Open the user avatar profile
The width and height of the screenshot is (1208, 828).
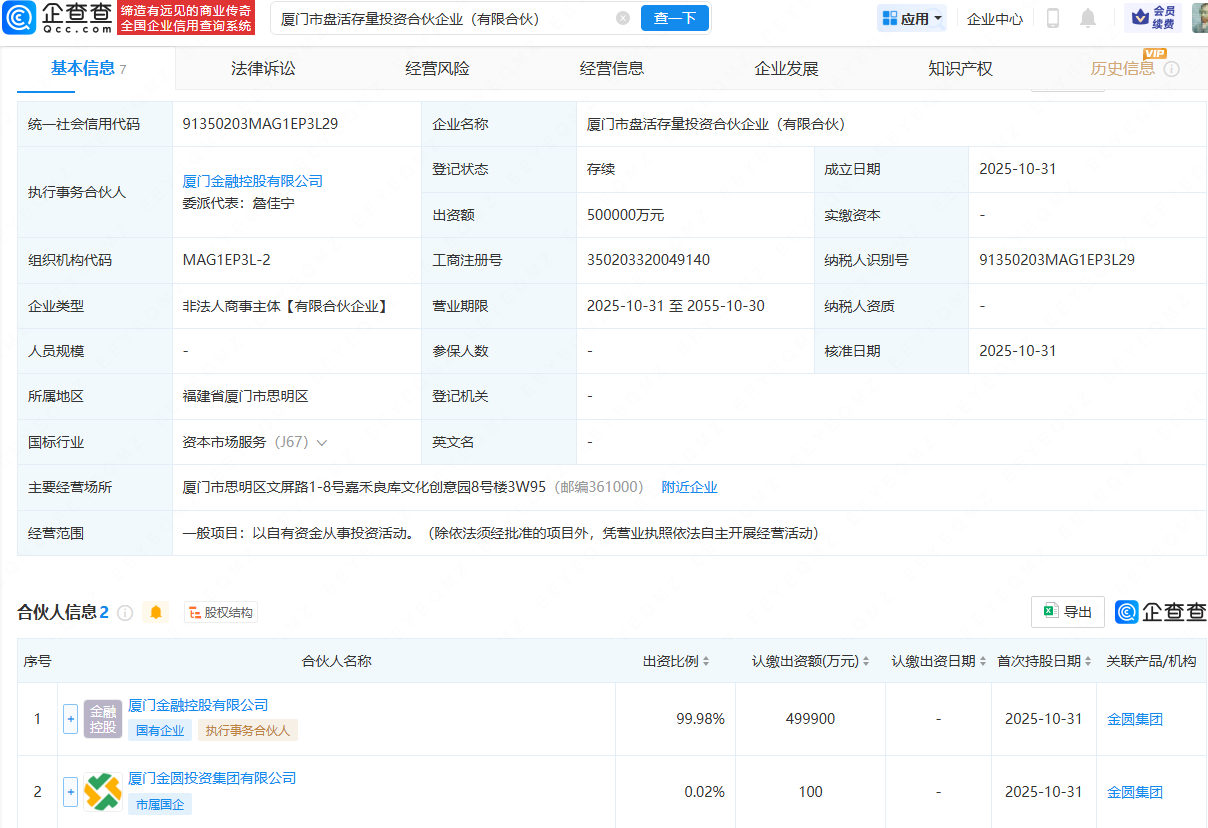[x=1199, y=18]
